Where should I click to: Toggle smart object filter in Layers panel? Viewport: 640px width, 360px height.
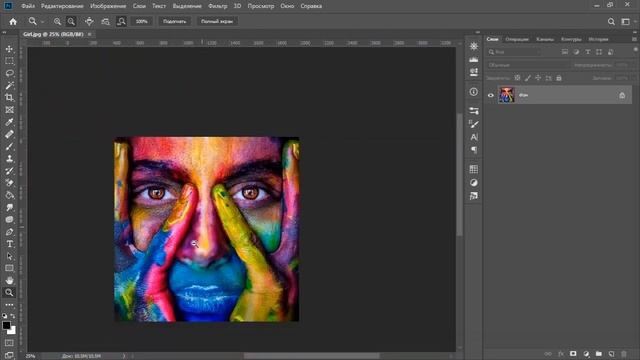tap(611, 52)
